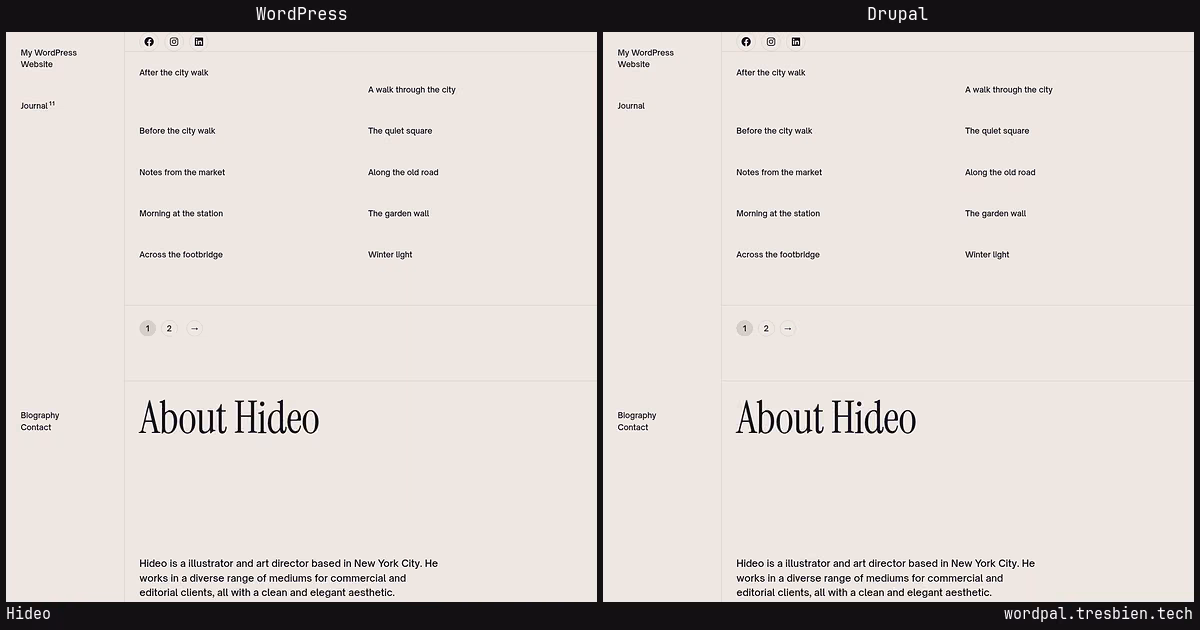Open 'Before the city walk' in WordPress pane
The width and height of the screenshot is (1200, 630).
pos(177,131)
